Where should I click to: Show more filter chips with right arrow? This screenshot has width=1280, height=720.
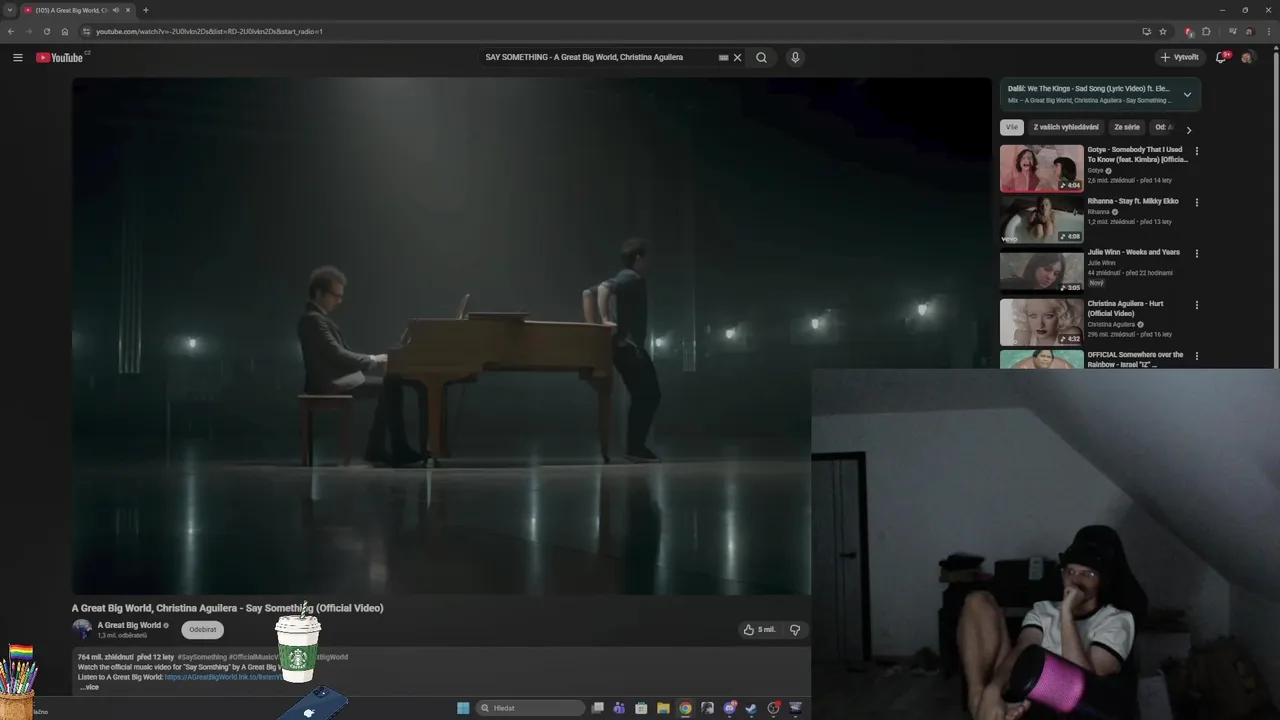pos(1188,129)
